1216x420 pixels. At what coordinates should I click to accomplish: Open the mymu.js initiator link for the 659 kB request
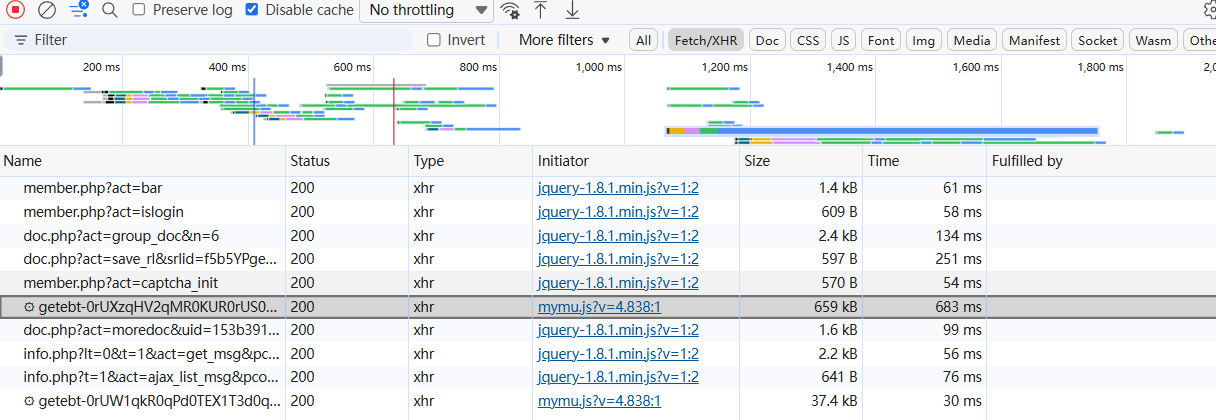(x=599, y=307)
